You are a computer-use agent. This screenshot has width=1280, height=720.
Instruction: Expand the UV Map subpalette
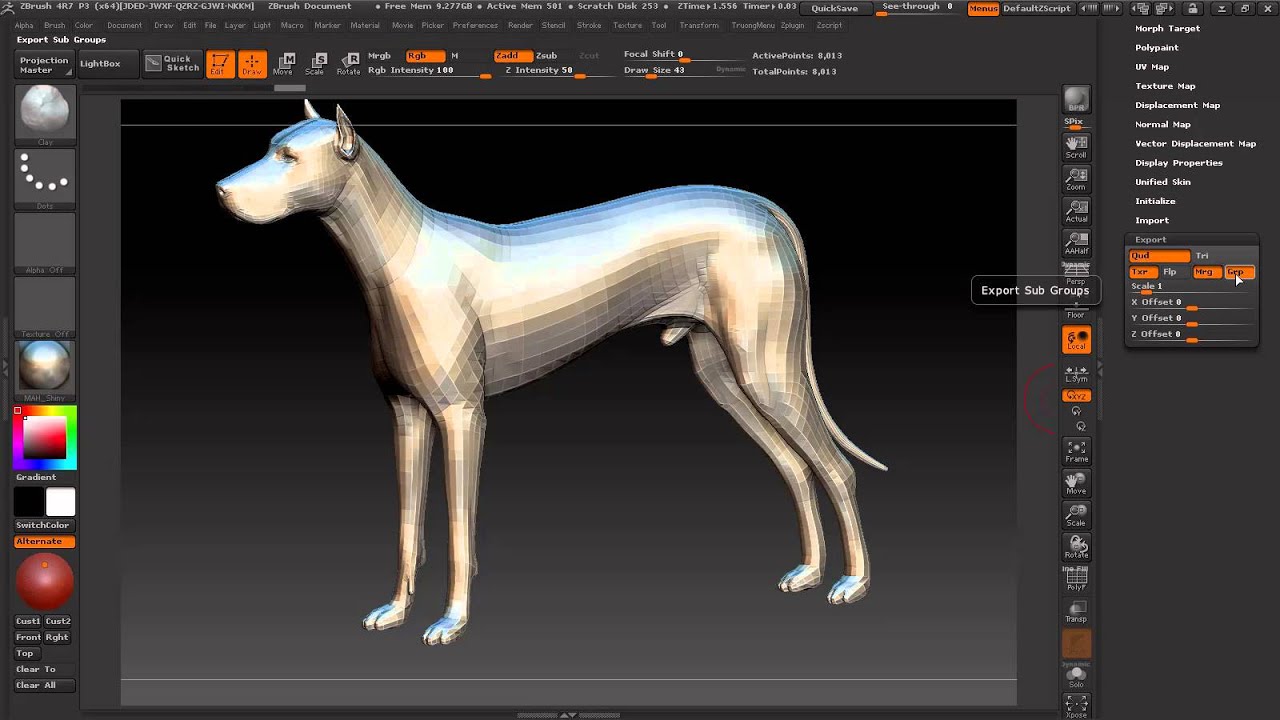click(x=1152, y=67)
